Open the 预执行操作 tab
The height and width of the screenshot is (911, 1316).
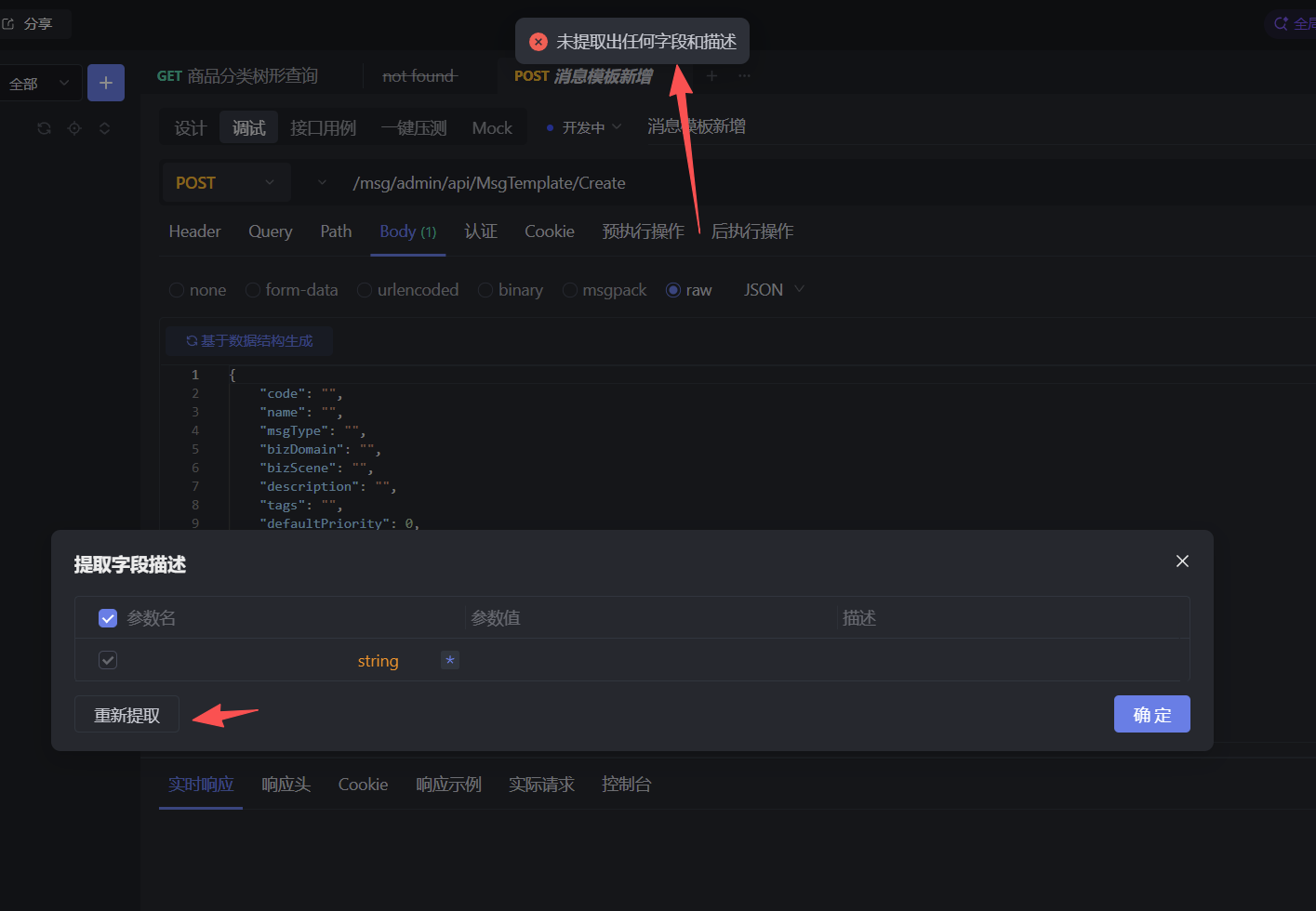(x=643, y=231)
